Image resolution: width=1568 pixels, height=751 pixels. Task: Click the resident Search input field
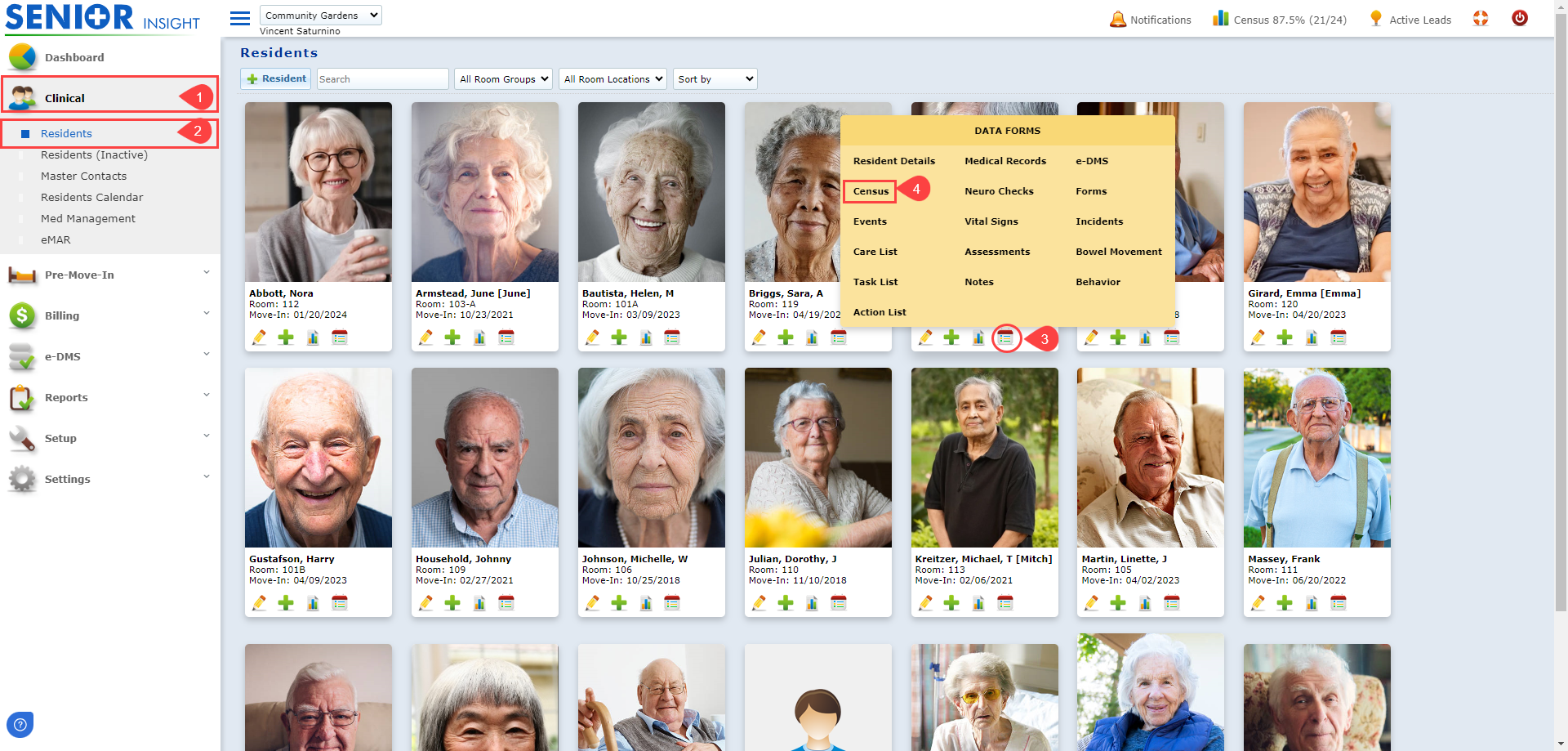coord(382,78)
